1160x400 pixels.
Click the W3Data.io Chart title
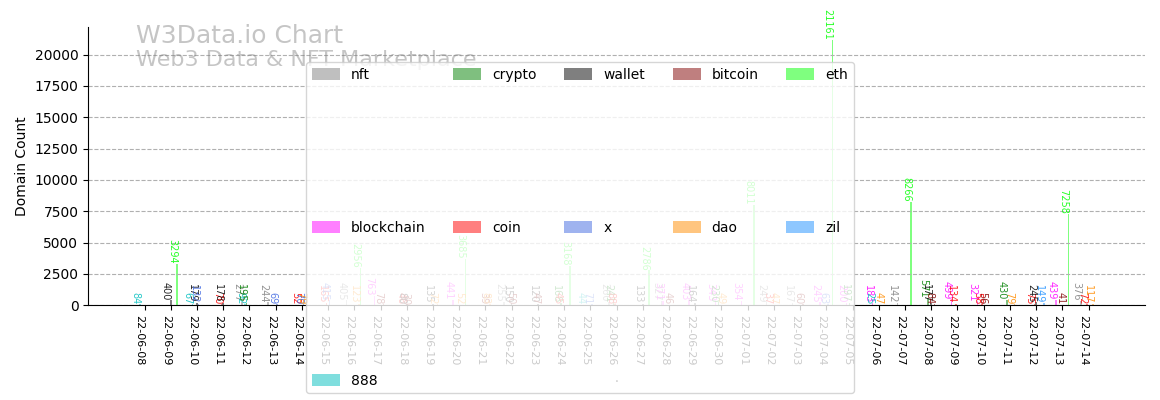(x=239, y=36)
